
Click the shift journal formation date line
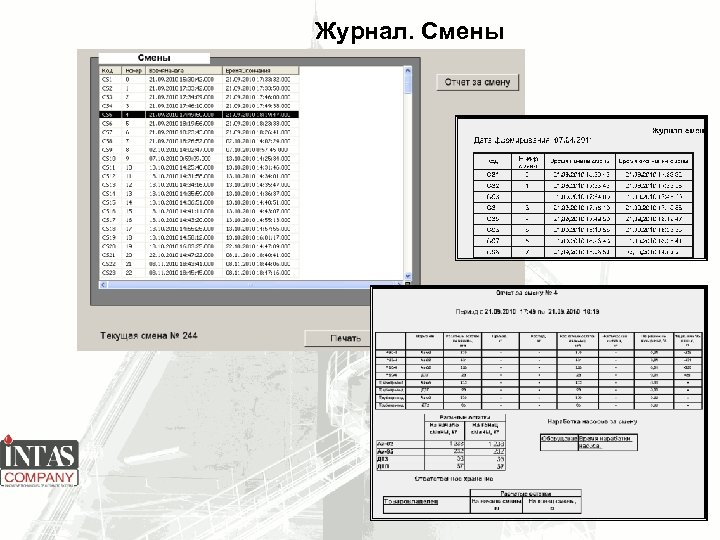tap(533, 140)
